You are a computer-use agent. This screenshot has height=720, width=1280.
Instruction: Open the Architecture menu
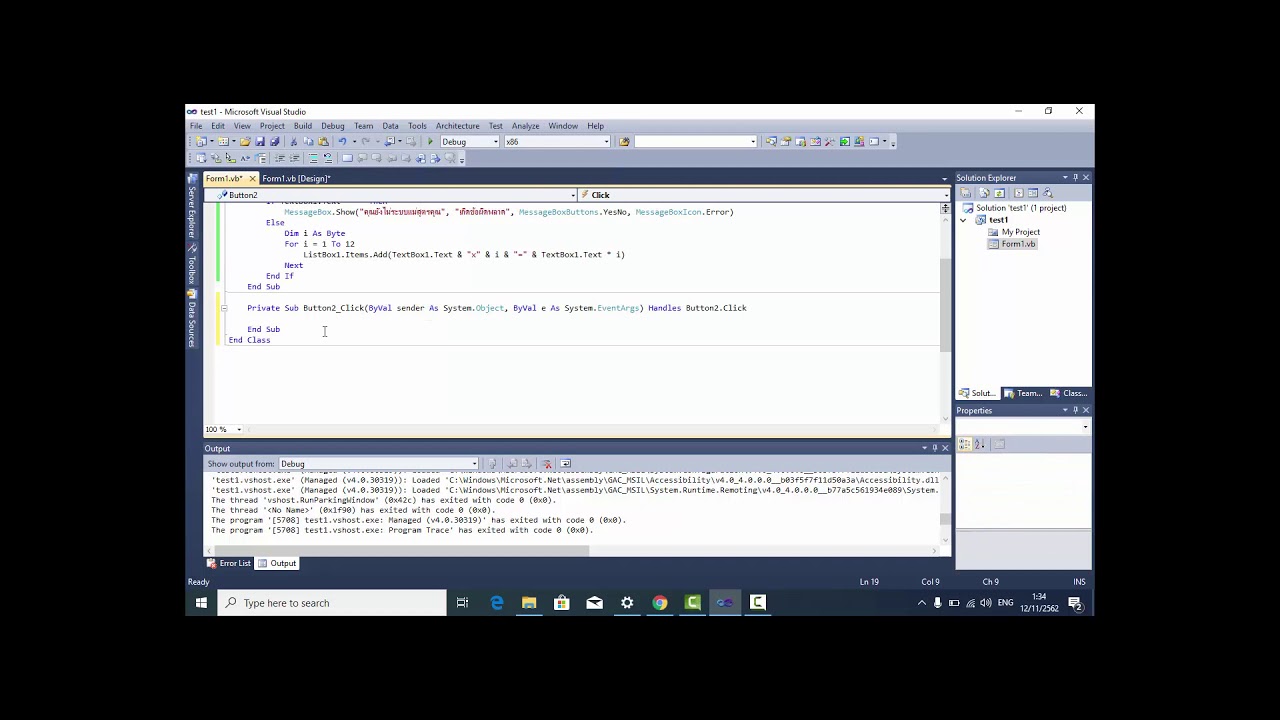pos(457,126)
